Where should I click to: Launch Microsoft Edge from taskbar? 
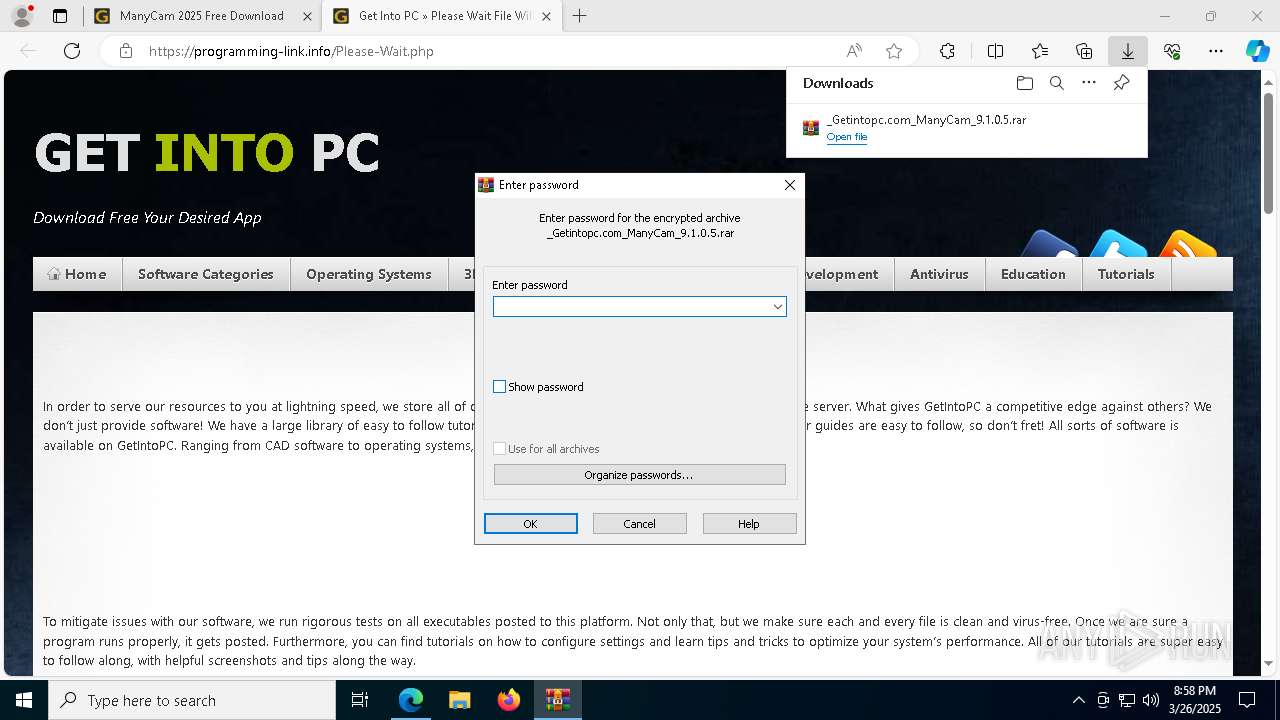coord(411,700)
